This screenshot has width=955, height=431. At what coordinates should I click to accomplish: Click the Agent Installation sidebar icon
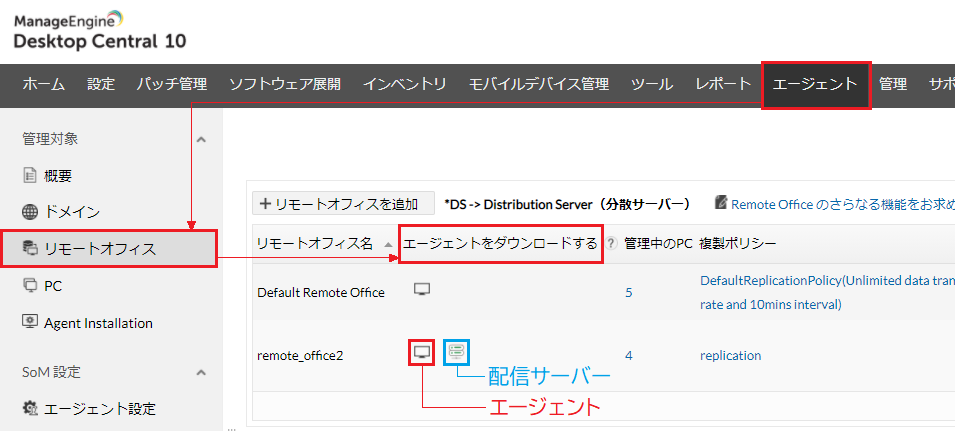click(30, 321)
